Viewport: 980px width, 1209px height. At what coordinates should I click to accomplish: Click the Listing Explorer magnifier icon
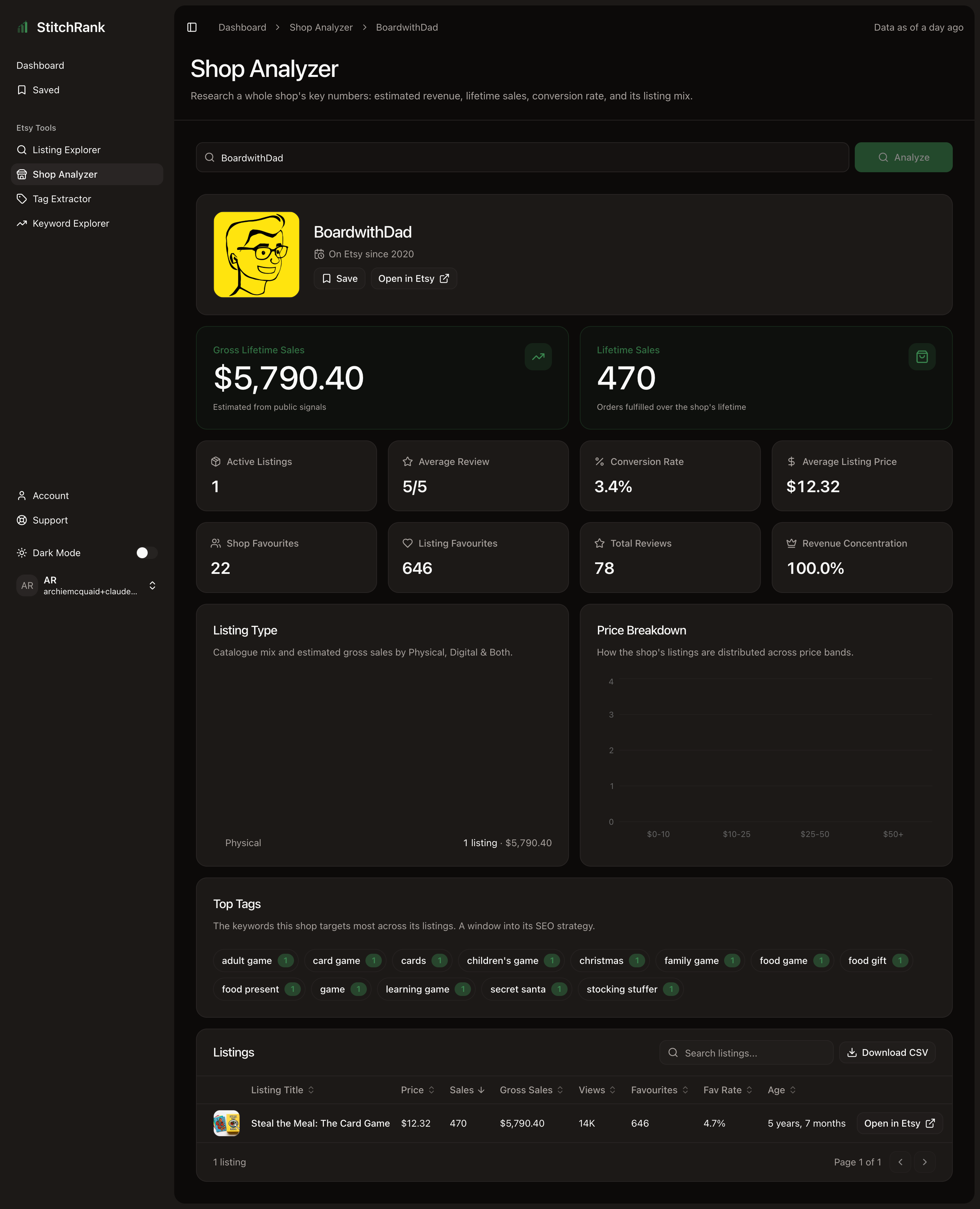pos(21,150)
